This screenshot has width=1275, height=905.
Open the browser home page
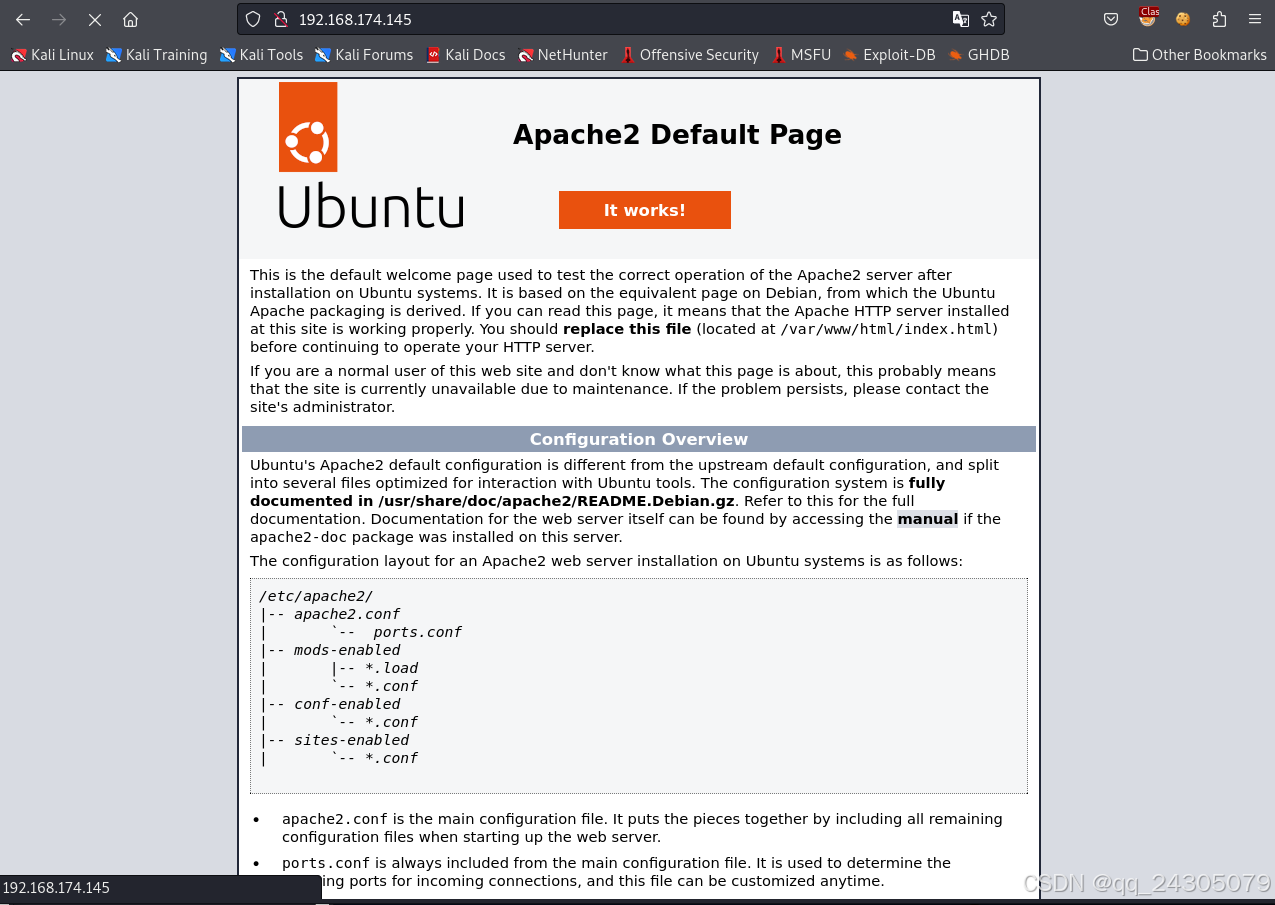[x=130, y=19]
